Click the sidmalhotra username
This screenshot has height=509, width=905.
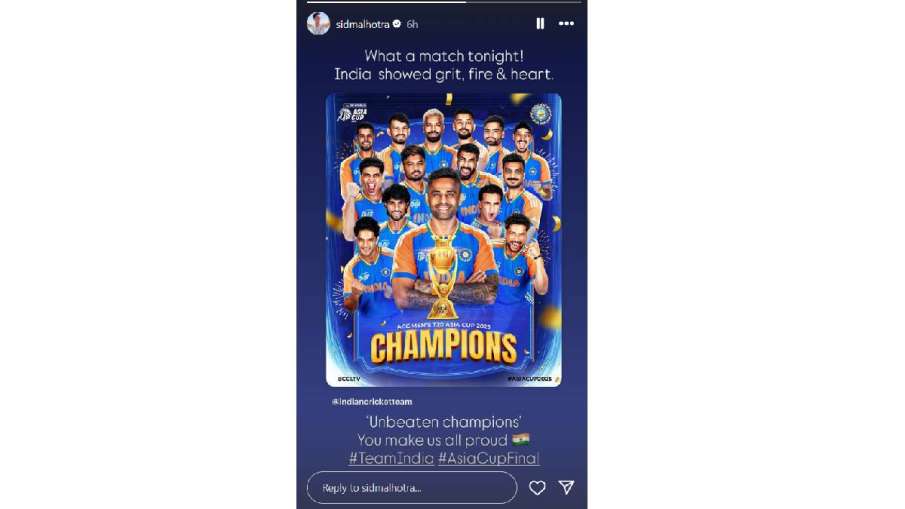tap(362, 24)
